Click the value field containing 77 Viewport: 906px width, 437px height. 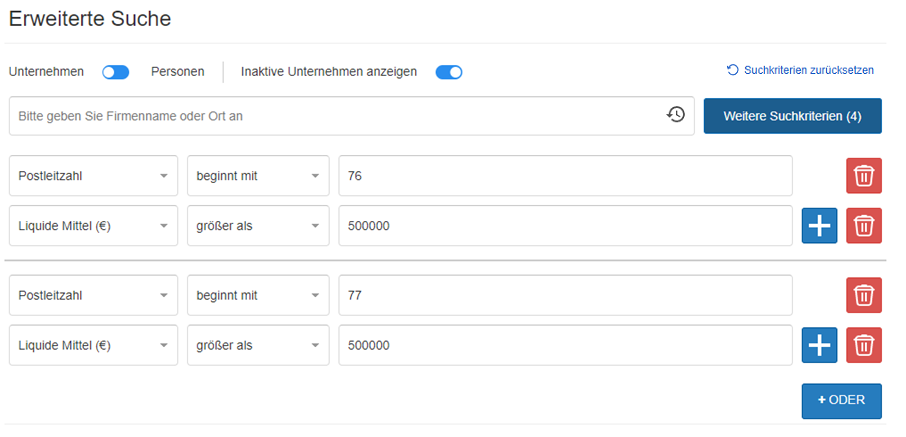point(565,296)
